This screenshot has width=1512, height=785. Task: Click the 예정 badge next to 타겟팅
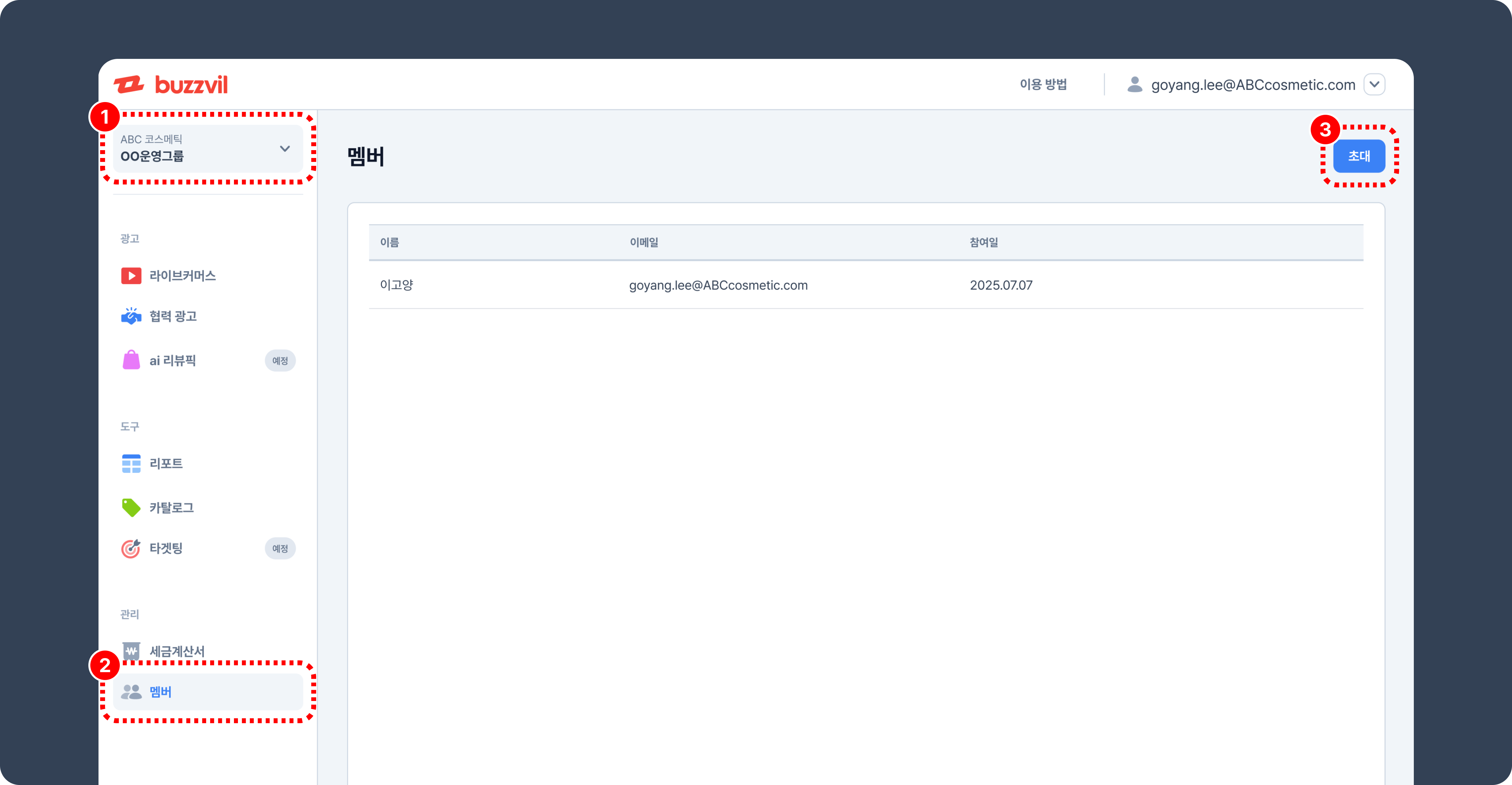click(280, 548)
